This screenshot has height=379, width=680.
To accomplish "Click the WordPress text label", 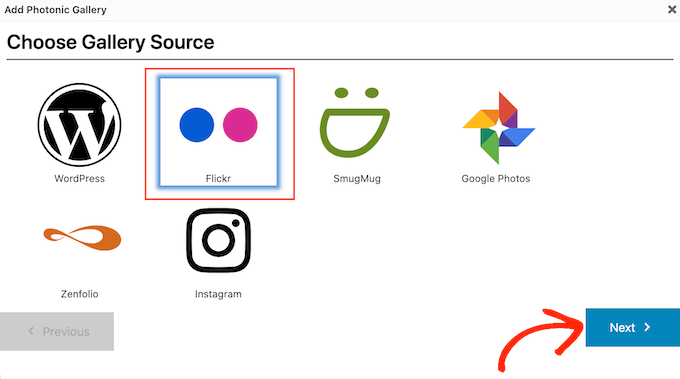I will coord(79,179).
